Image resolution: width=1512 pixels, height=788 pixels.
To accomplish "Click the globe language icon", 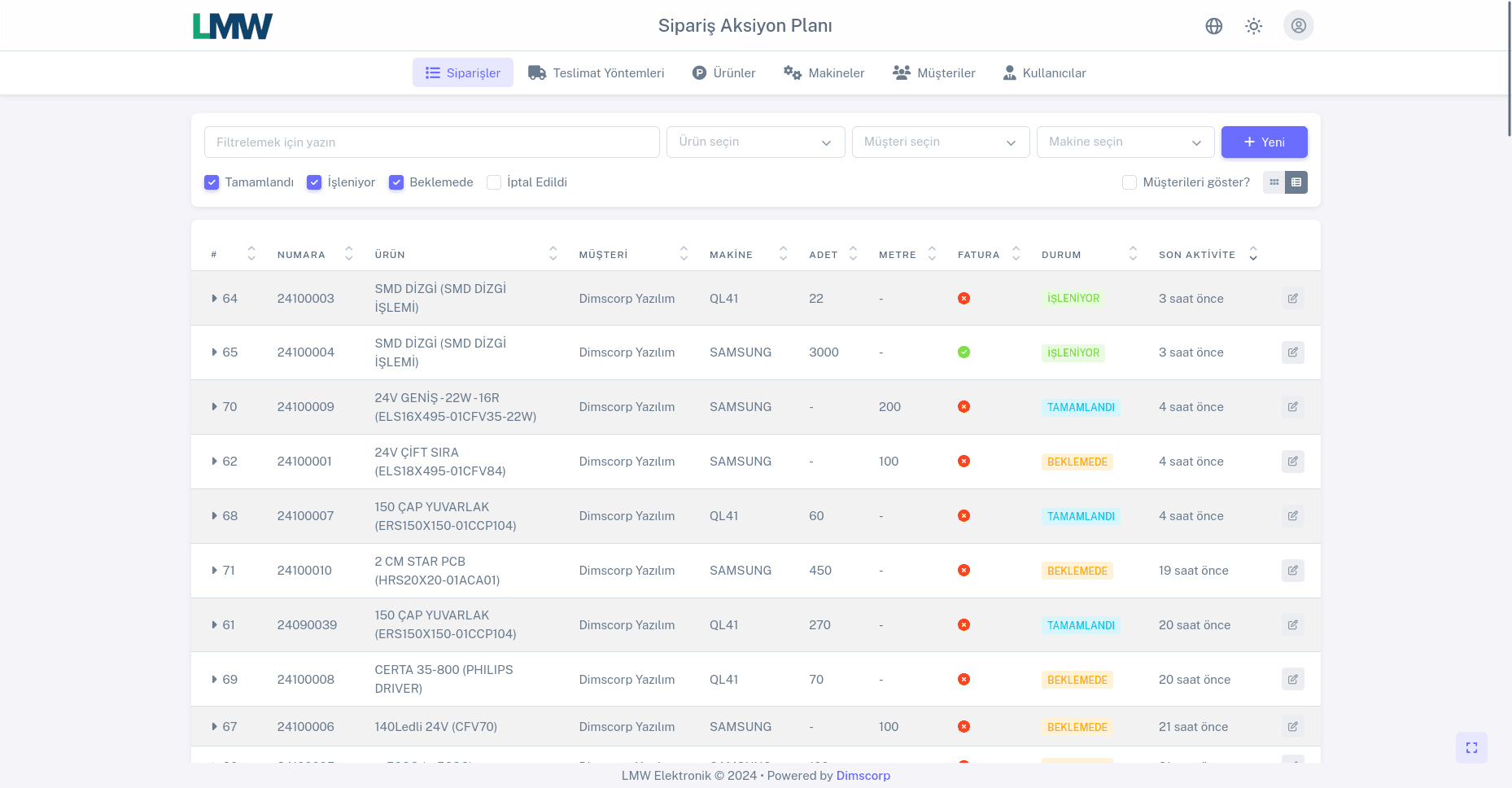I will [x=1213, y=26].
